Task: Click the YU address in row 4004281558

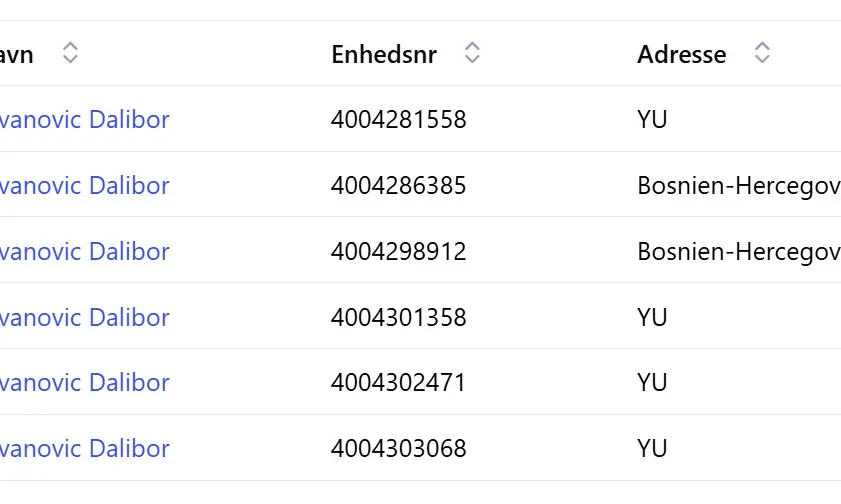Action: [x=652, y=120]
